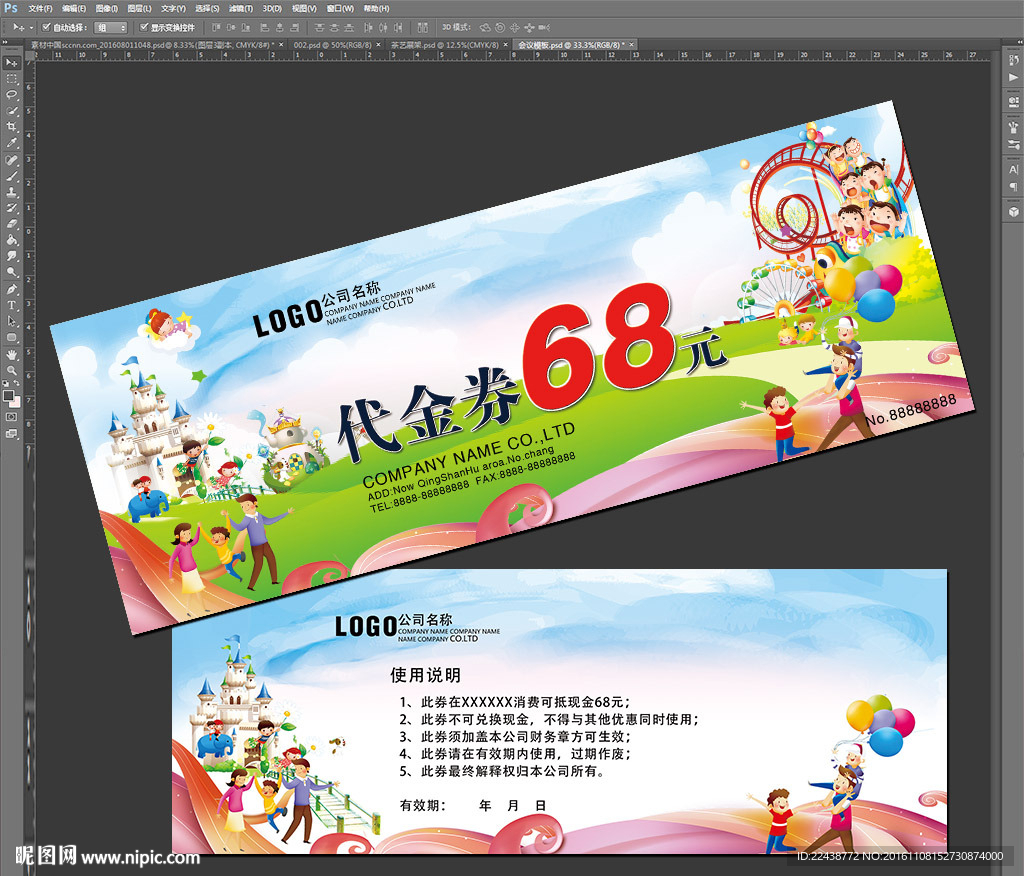The width and height of the screenshot is (1024, 876).
Task: Select the Quick Selection tool
Action: point(12,110)
